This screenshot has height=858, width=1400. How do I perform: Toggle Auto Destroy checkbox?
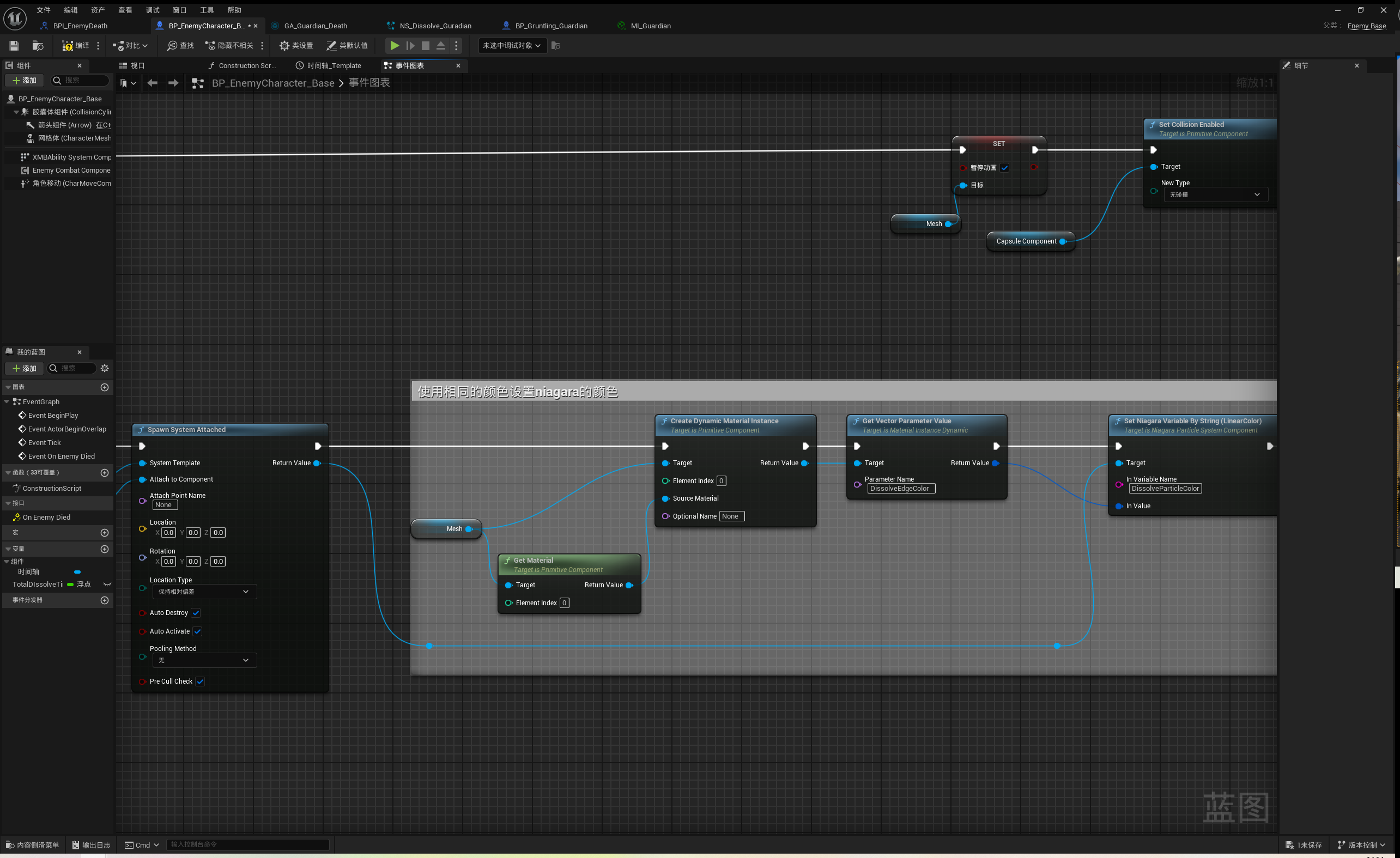point(196,613)
